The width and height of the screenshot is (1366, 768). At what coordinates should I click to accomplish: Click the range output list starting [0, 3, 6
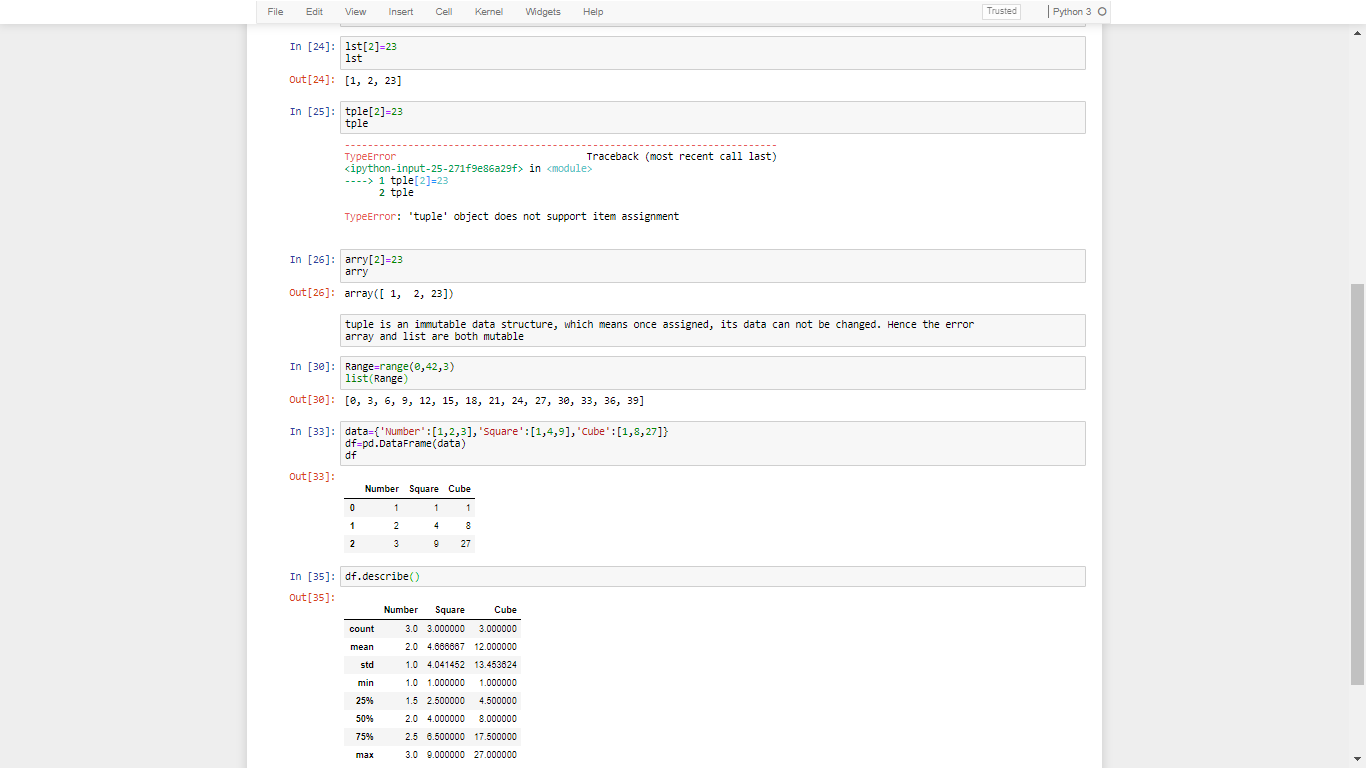[494, 401]
